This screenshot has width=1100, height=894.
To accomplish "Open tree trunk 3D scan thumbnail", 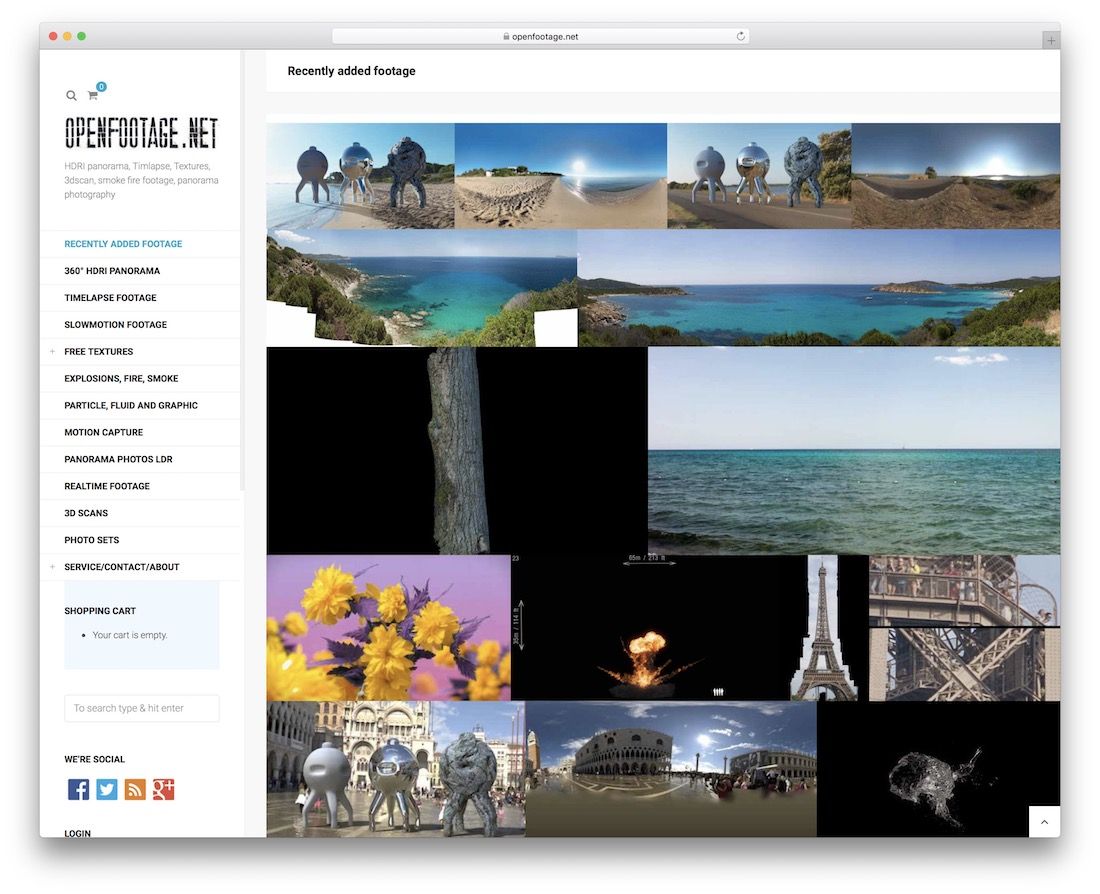I will pos(457,451).
